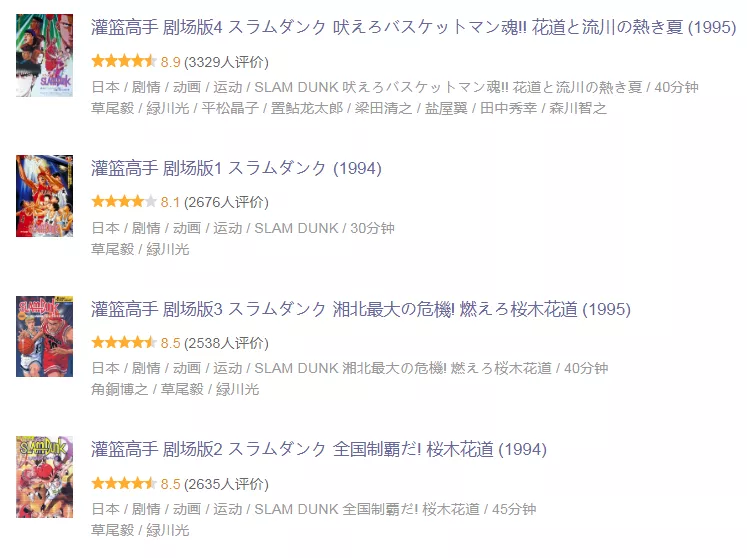Screen dimensions: 747x558
Task: View the 2676人评价 rating count
Action: [226, 202]
